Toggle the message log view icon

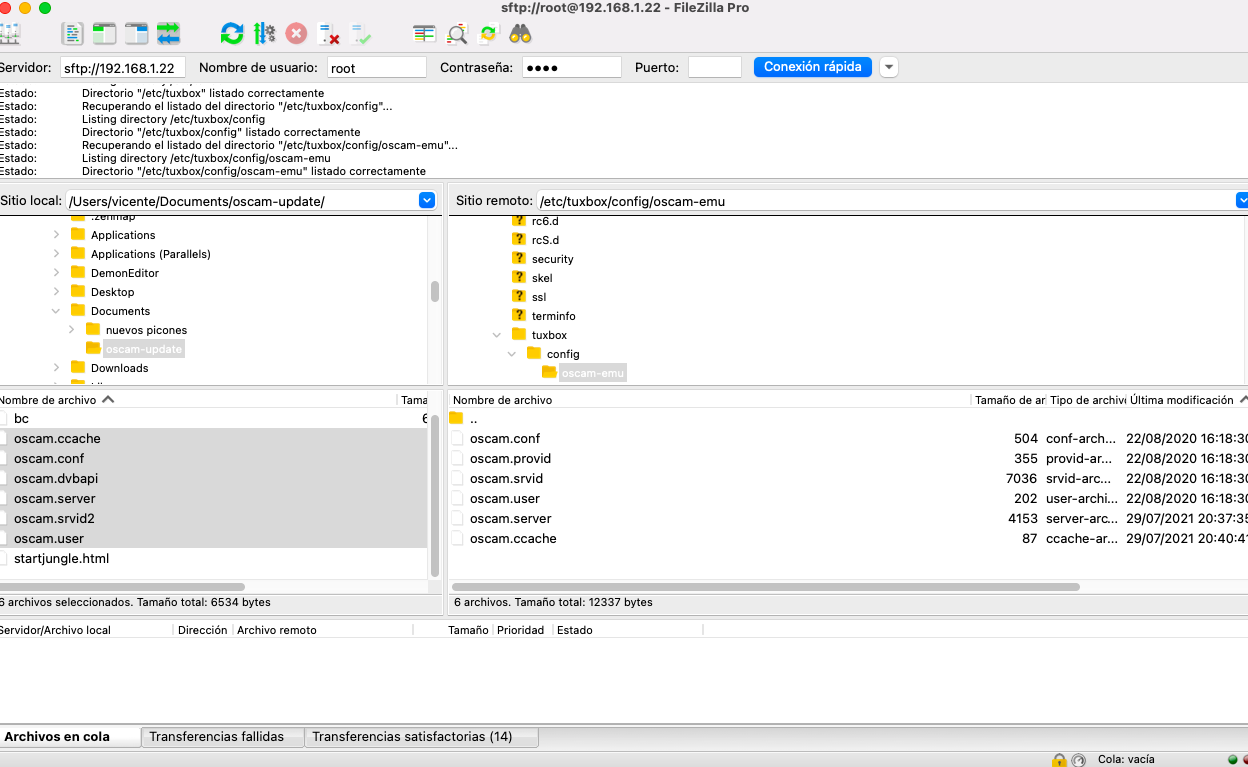coord(72,33)
